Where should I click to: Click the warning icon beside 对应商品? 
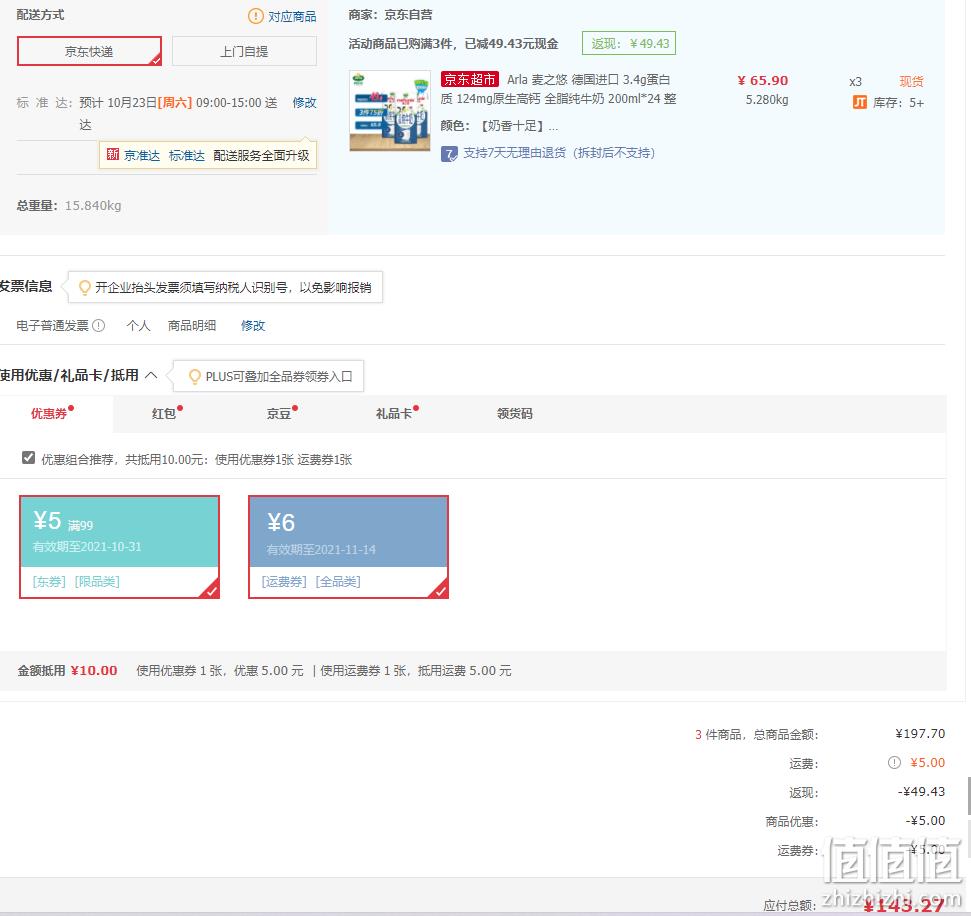point(255,16)
